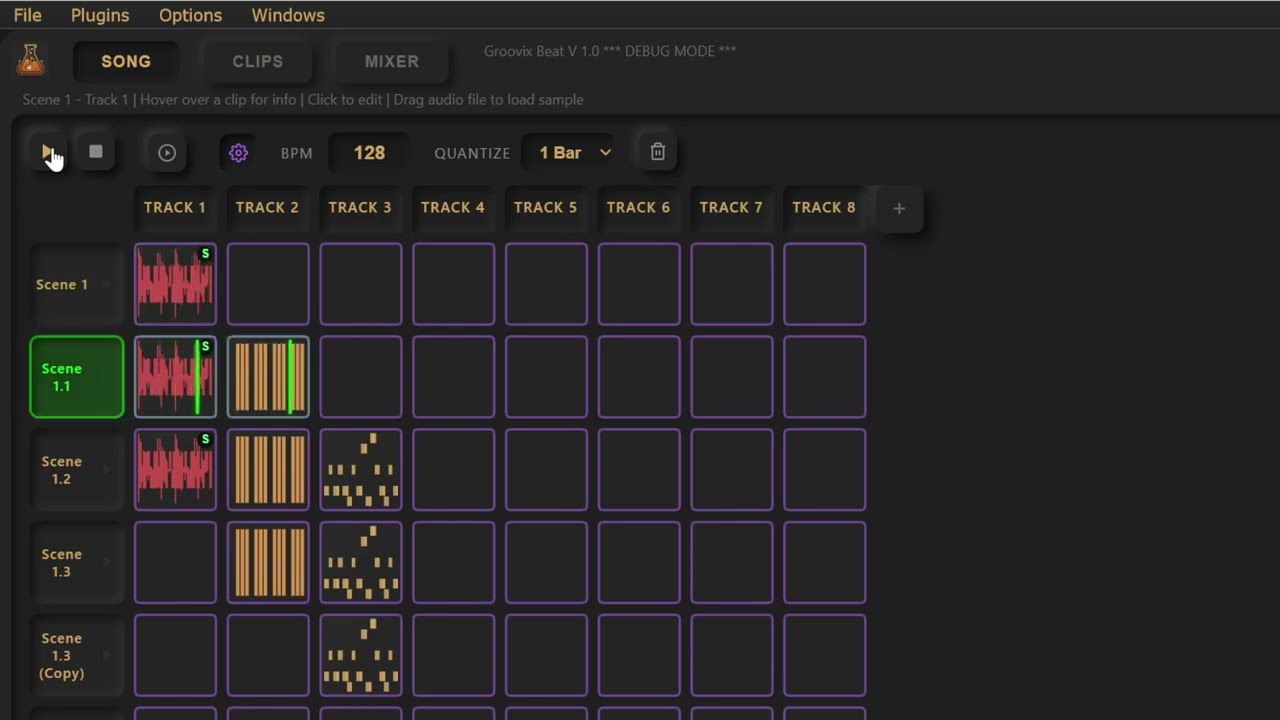Select the empty clip slot in Scene 1 Track 2
This screenshot has width=1280, height=720.
(x=268, y=284)
